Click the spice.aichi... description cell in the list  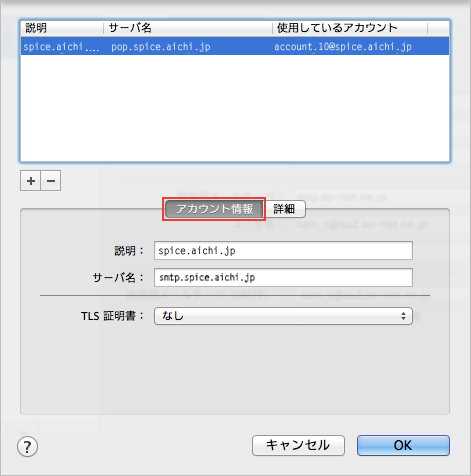coord(61,47)
